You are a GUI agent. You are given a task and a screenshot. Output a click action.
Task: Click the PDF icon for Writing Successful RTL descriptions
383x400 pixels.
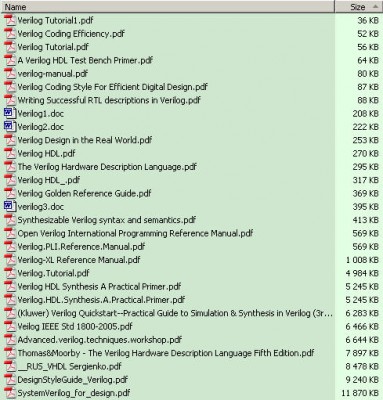click(10, 100)
